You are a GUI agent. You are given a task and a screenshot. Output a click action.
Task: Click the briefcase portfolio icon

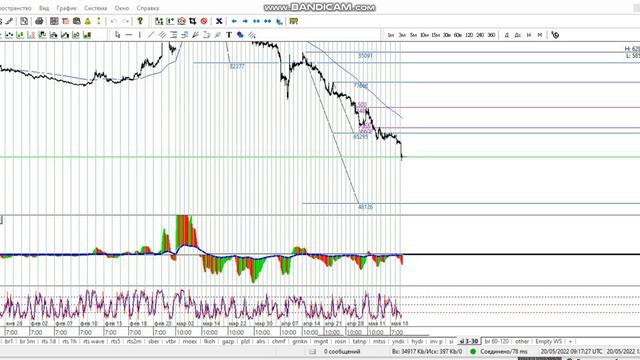click(76, 21)
